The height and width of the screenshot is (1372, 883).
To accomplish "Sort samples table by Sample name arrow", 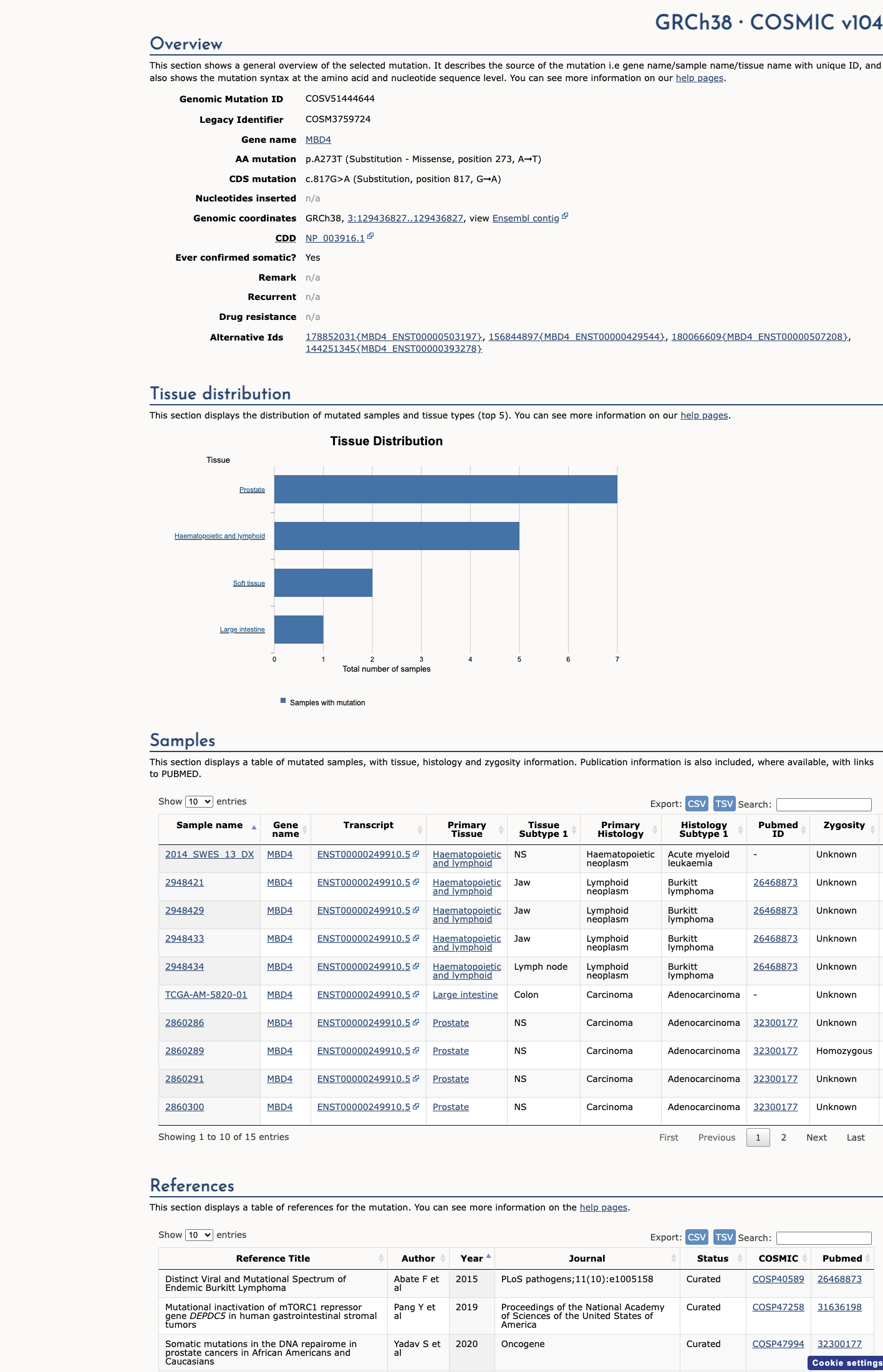I will pyautogui.click(x=254, y=828).
